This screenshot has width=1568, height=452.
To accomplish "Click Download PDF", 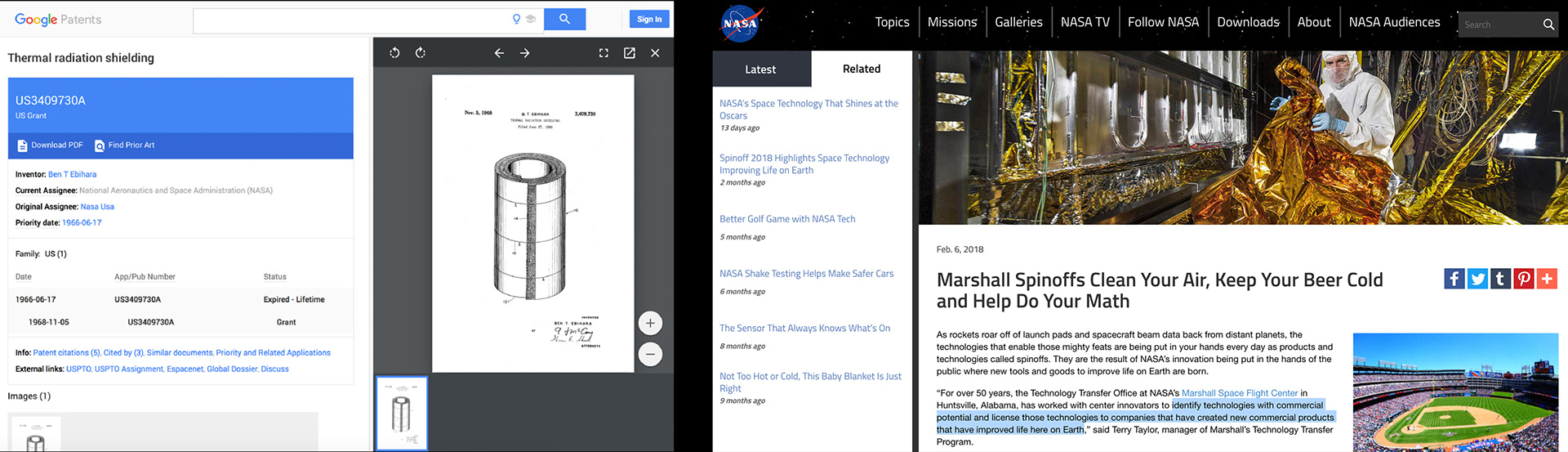I will 51,145.
